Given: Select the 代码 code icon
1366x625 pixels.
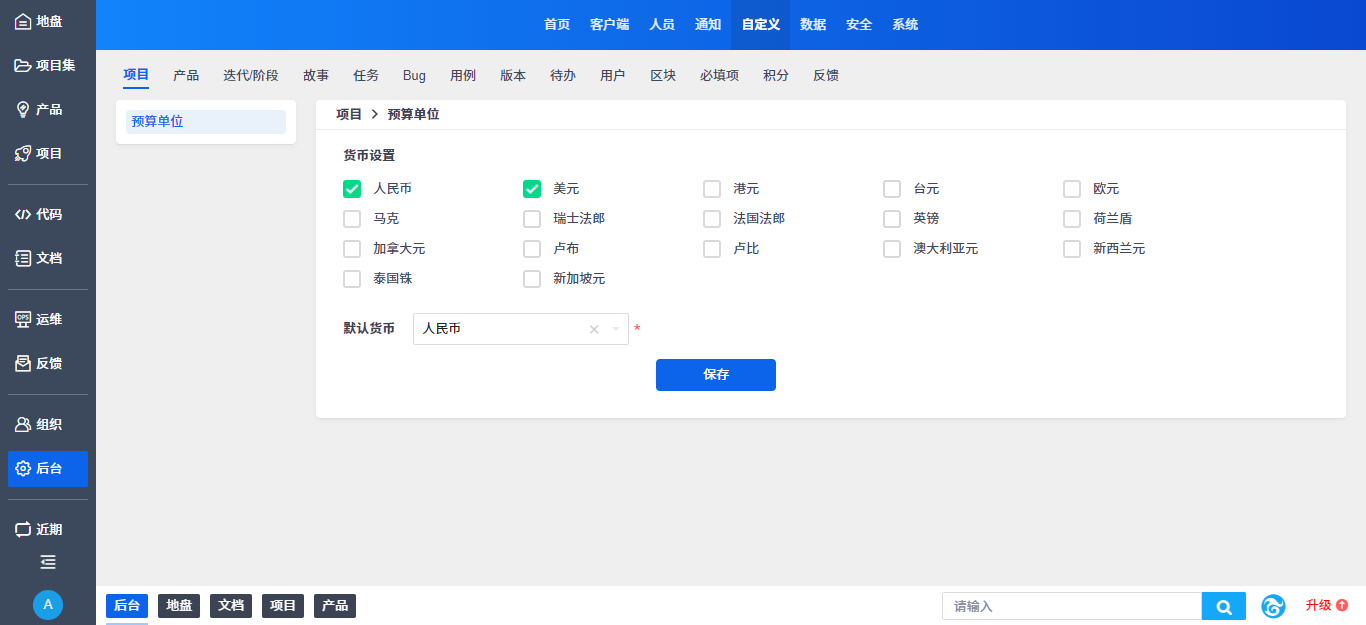Looking at the screenshot, I should [x=23, y=214].
